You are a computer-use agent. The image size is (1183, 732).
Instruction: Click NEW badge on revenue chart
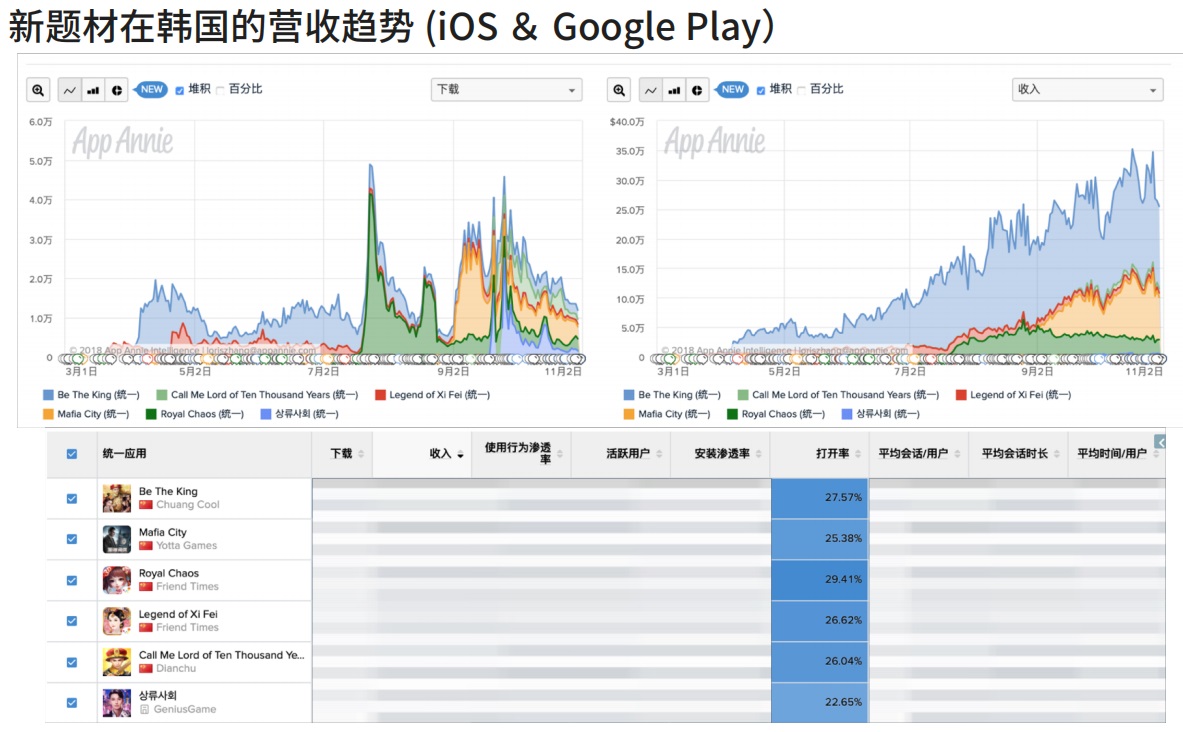click(x=732, y=89)
